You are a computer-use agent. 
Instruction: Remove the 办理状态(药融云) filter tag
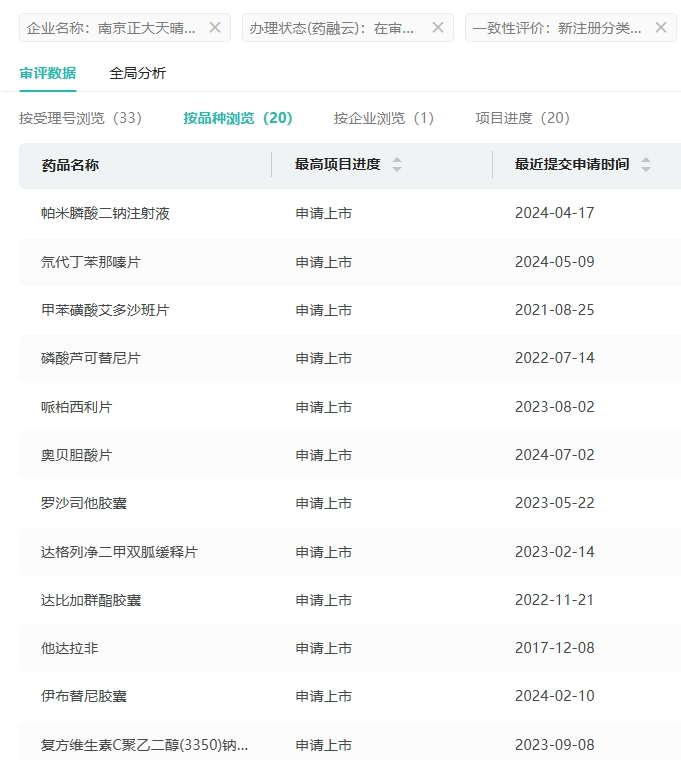point(437,28)
